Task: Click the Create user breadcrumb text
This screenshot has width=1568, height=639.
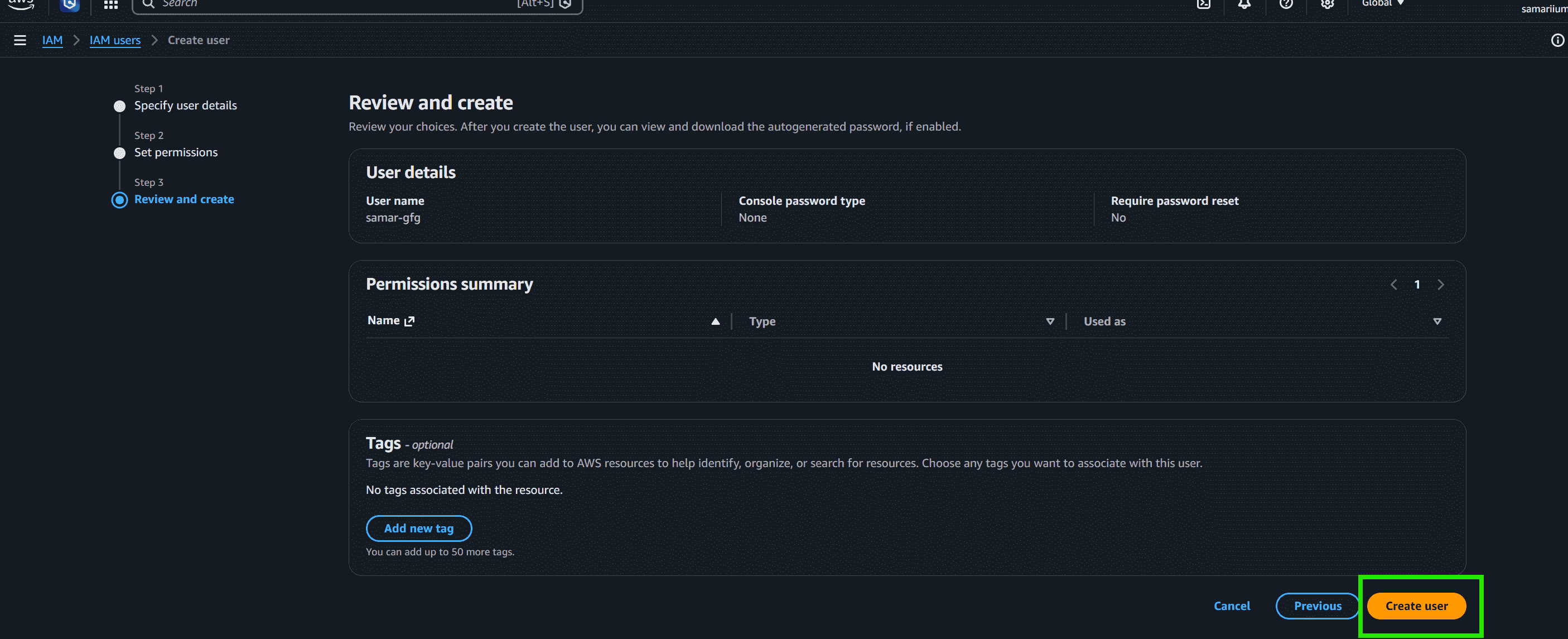Action: 199,40
